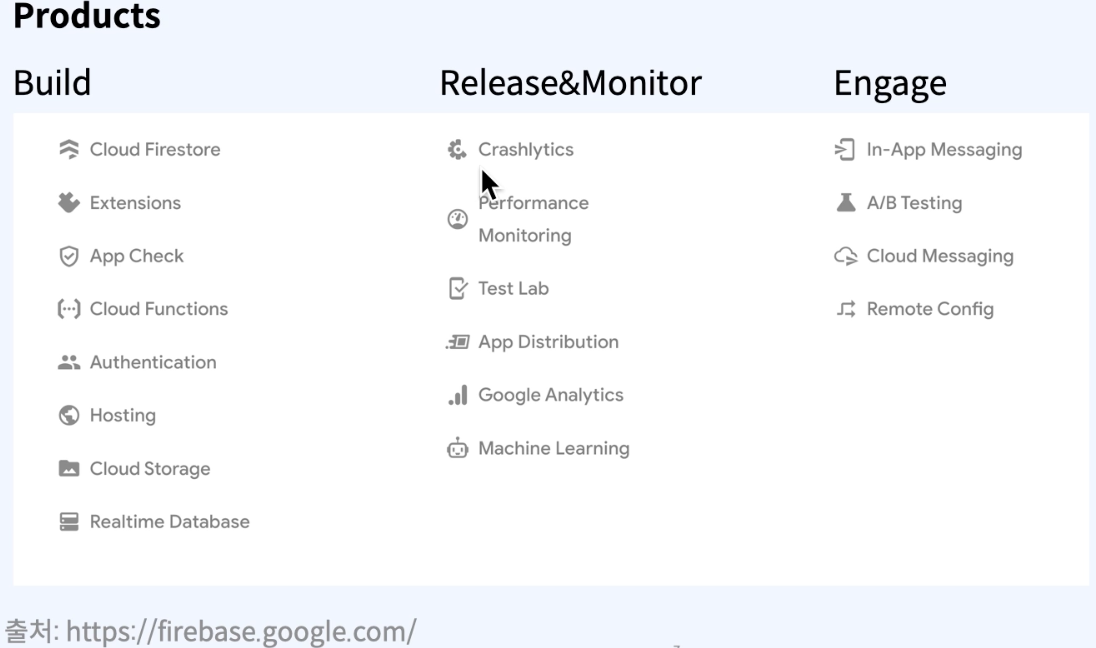Select the Machine Learning link
The image size is (1096, 648).
click(554, 449)
